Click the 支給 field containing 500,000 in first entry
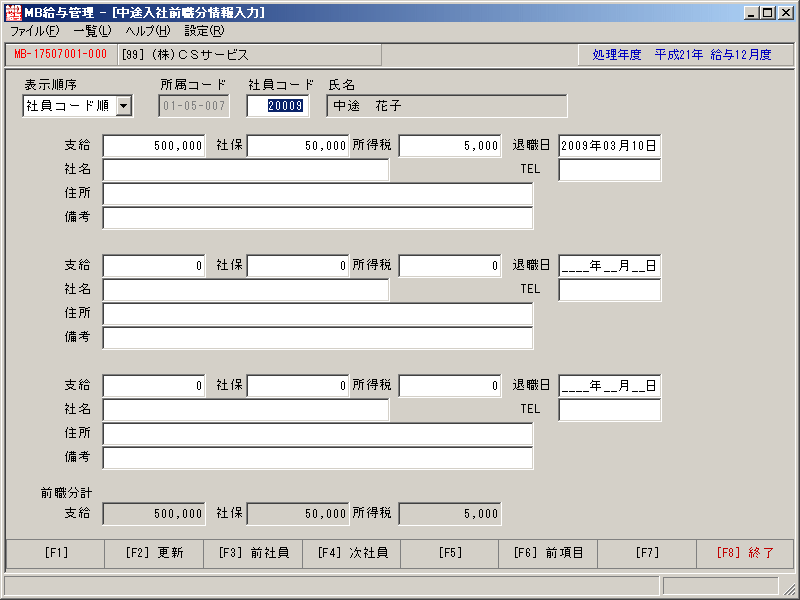Image resolution: width=800 pixels, height=600 pixels. pyautogui.click(x=154, y=146)
